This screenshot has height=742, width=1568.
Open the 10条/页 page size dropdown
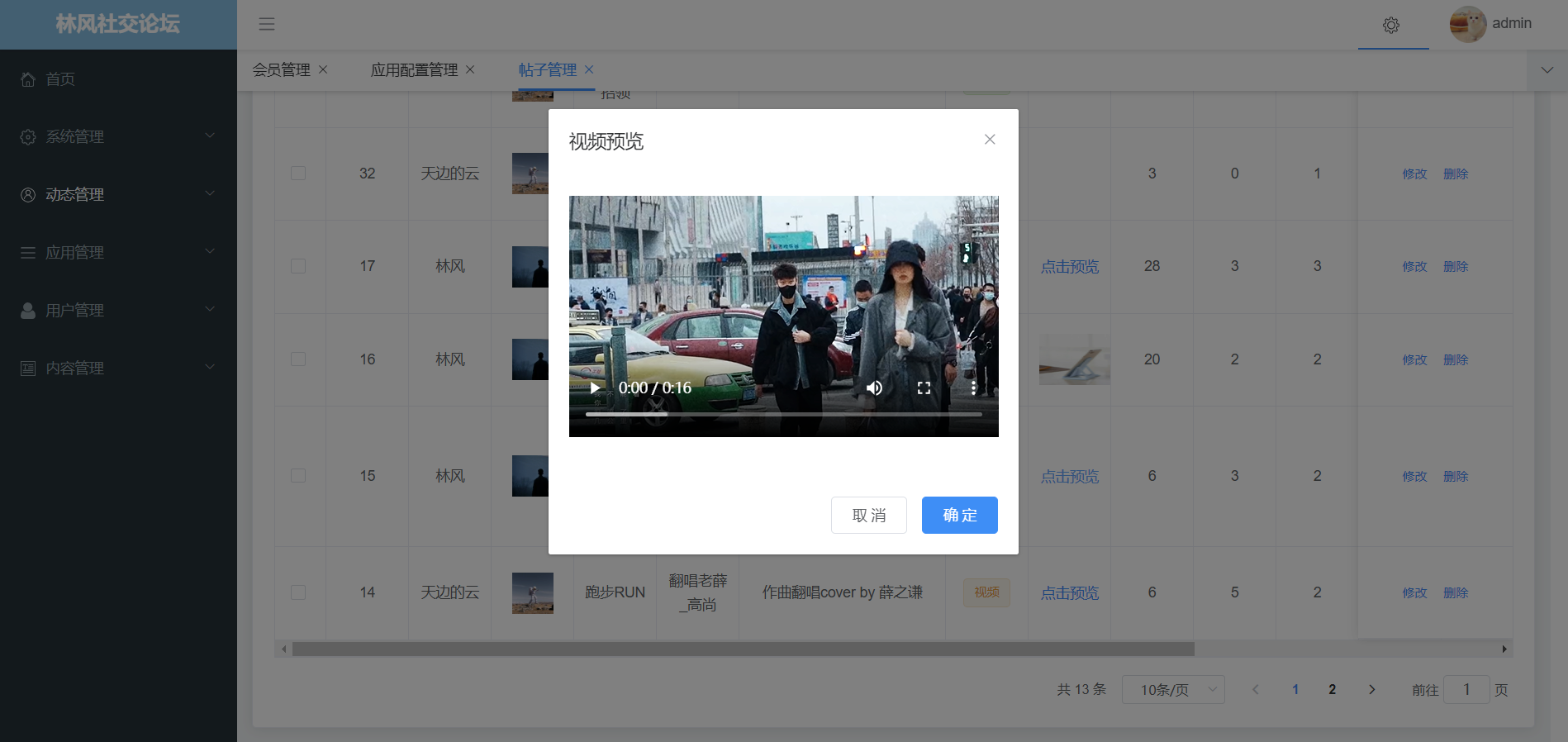point(1172,689)
